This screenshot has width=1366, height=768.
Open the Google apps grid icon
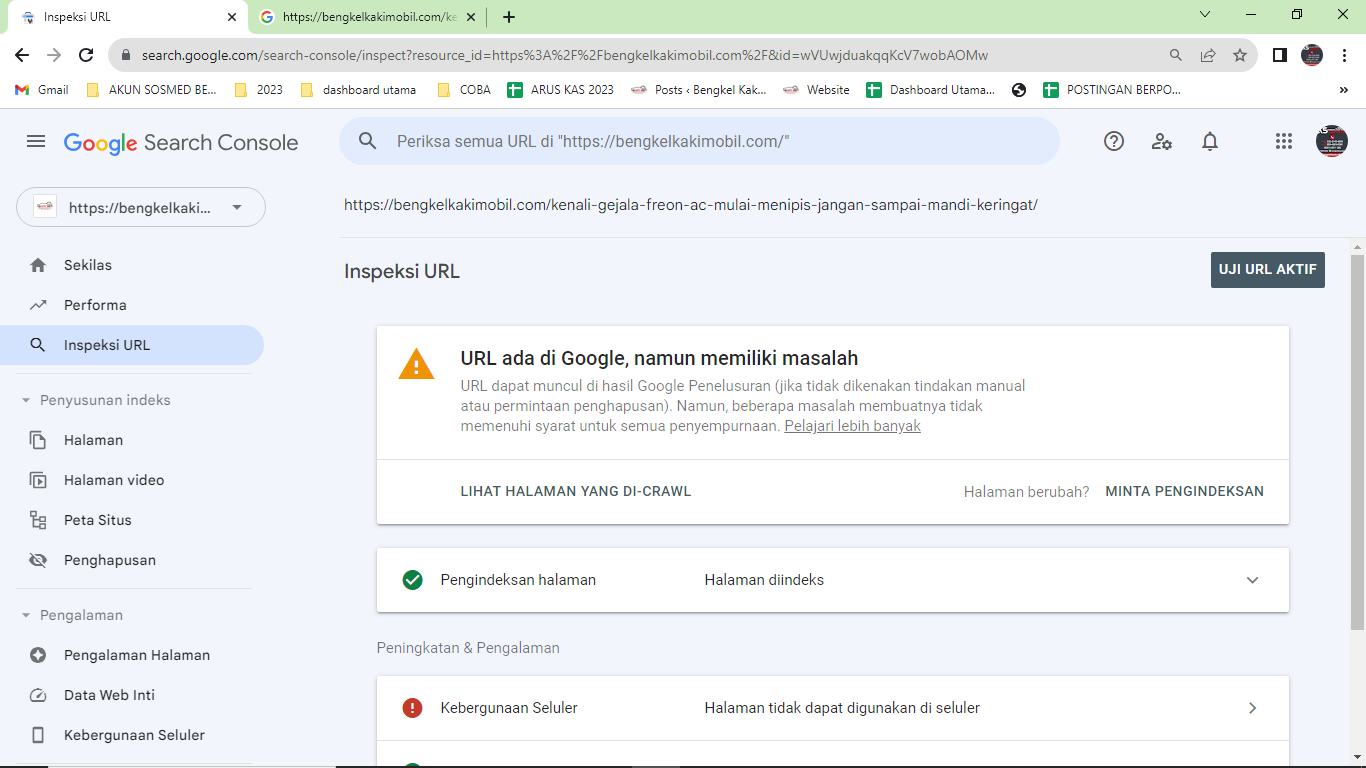1284,142
